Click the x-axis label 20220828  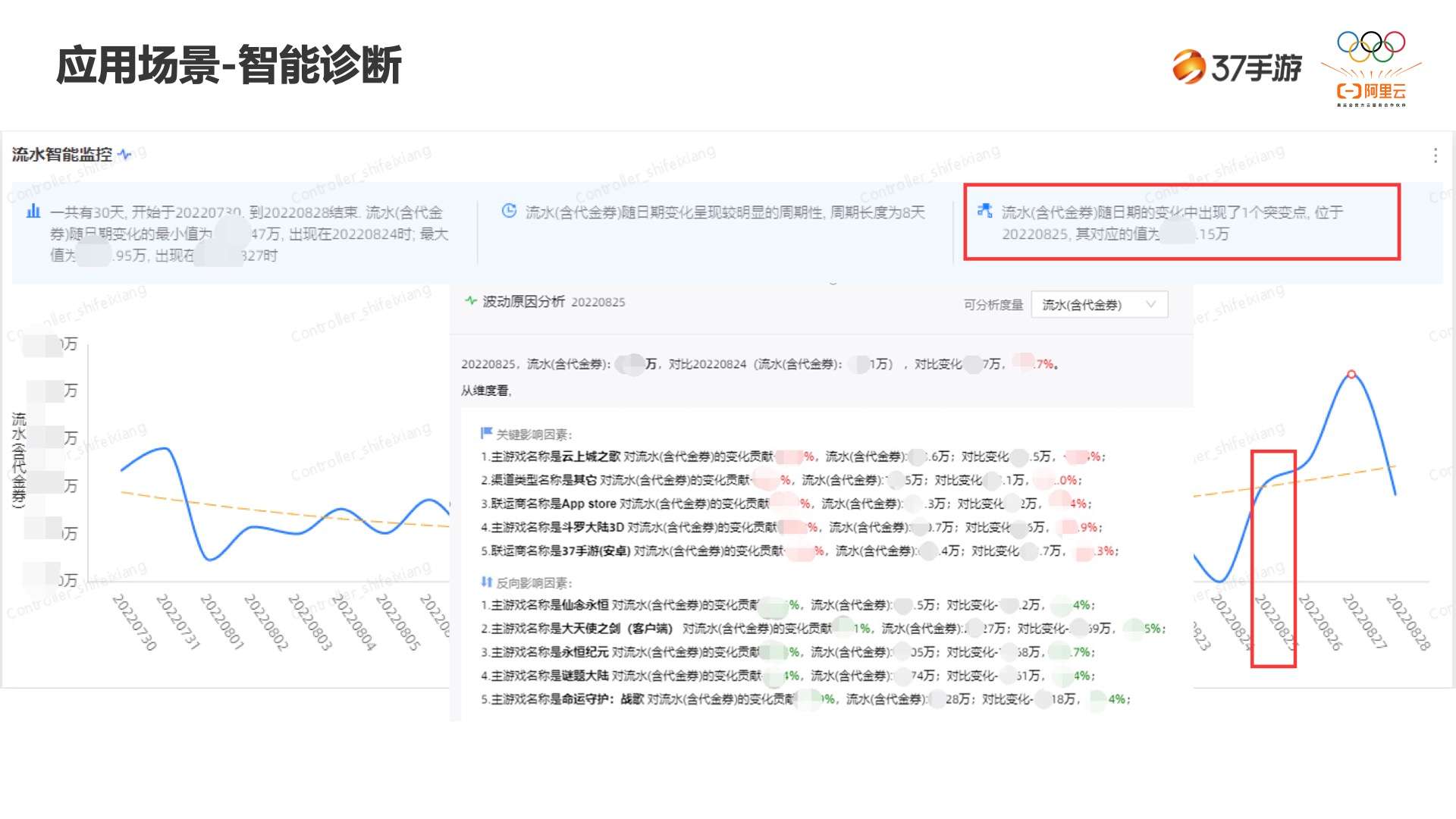[1408, 623]
